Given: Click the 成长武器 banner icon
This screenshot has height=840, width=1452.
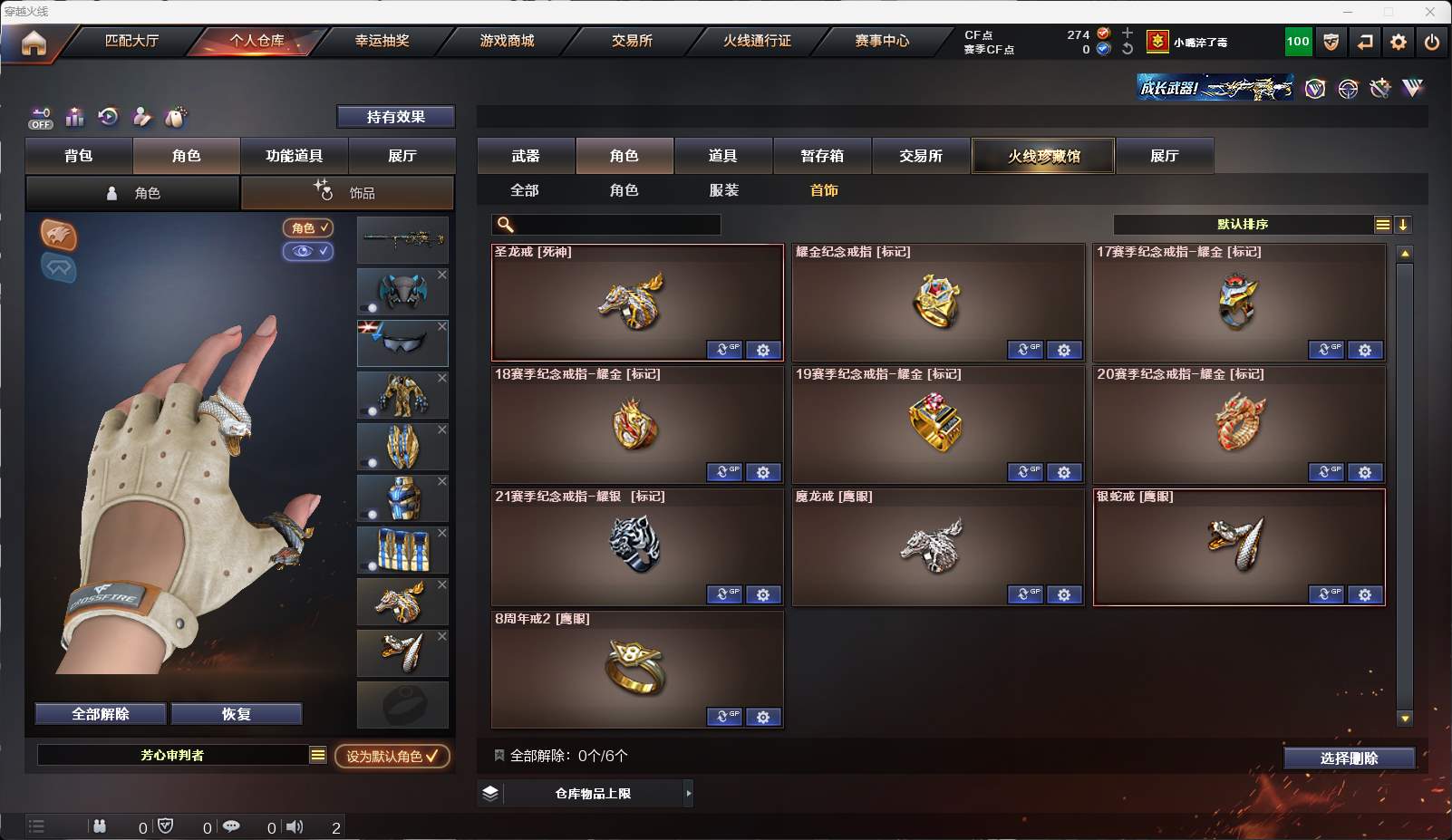Looking at the screenshot, I should 1215,88.
